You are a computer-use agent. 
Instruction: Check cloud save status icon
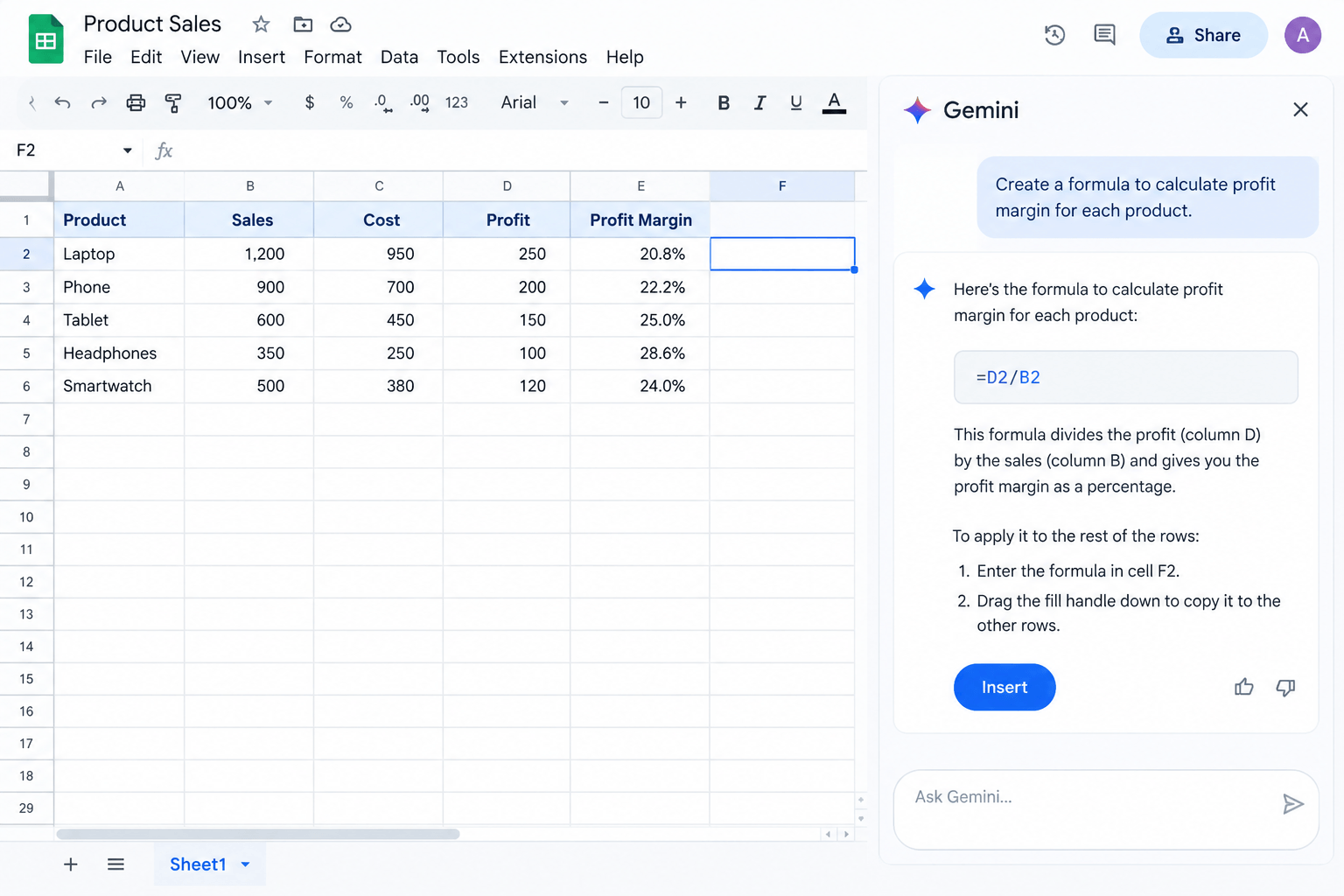tap(340, 24)
